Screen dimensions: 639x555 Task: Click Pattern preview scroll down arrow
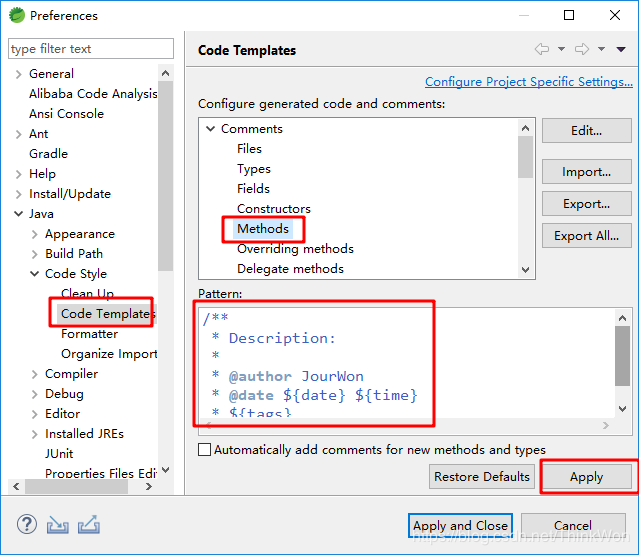click(x=622, y=409)
